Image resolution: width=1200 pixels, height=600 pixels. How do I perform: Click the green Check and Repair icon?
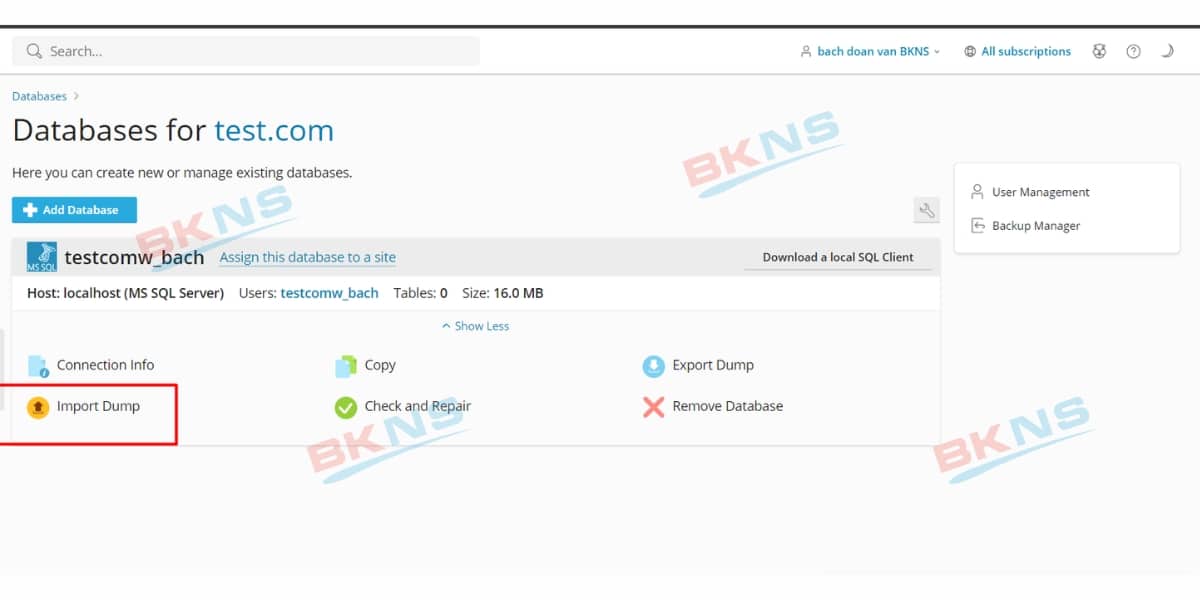click(x=345, y=407)
